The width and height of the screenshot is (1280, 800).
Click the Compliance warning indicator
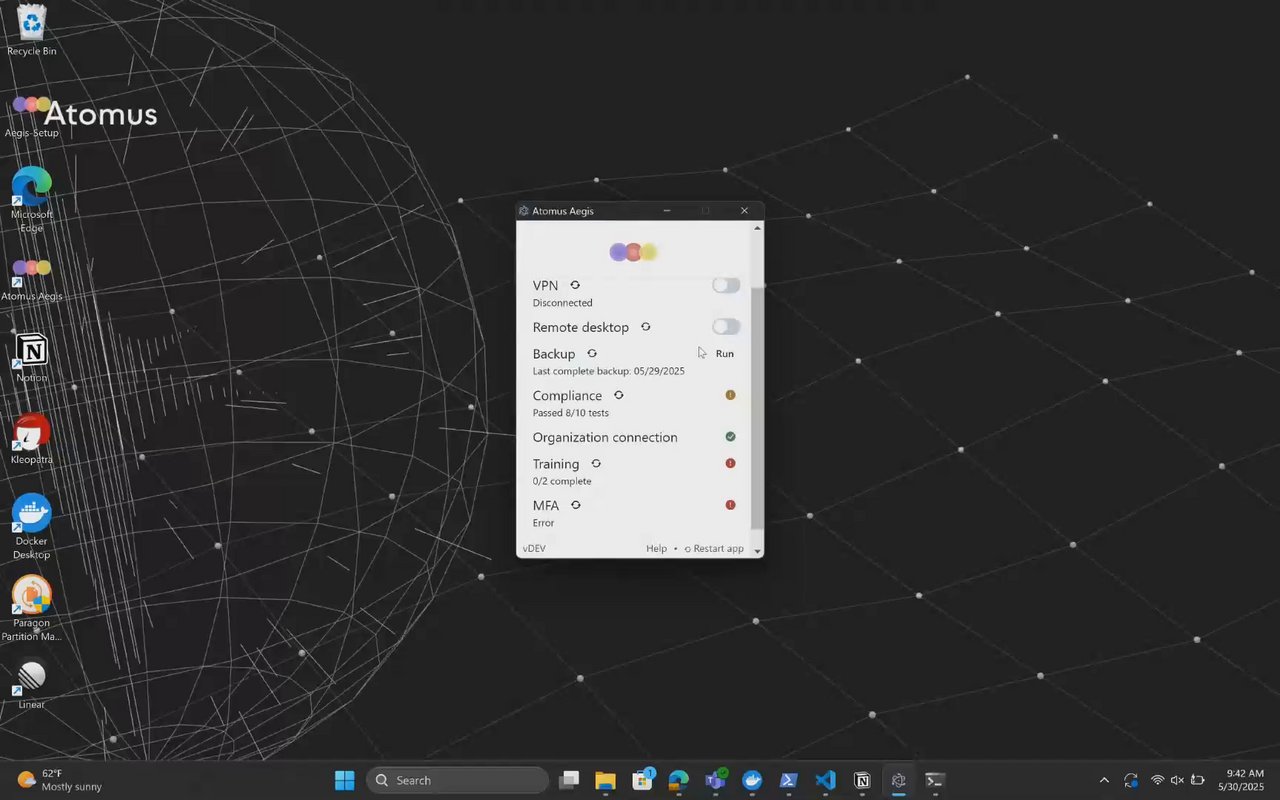point(730,395)
